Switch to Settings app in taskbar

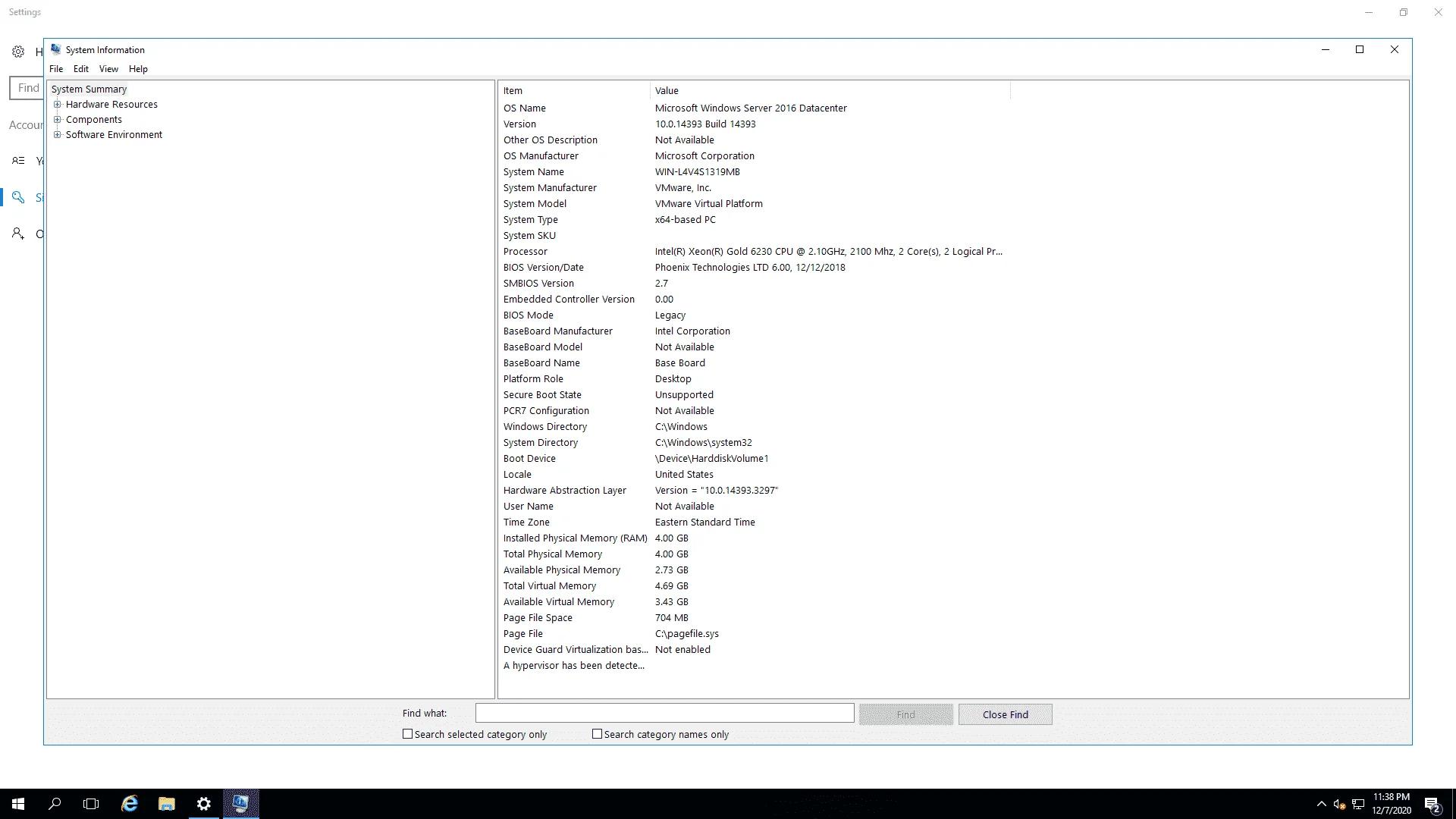(x=204, y=804)
